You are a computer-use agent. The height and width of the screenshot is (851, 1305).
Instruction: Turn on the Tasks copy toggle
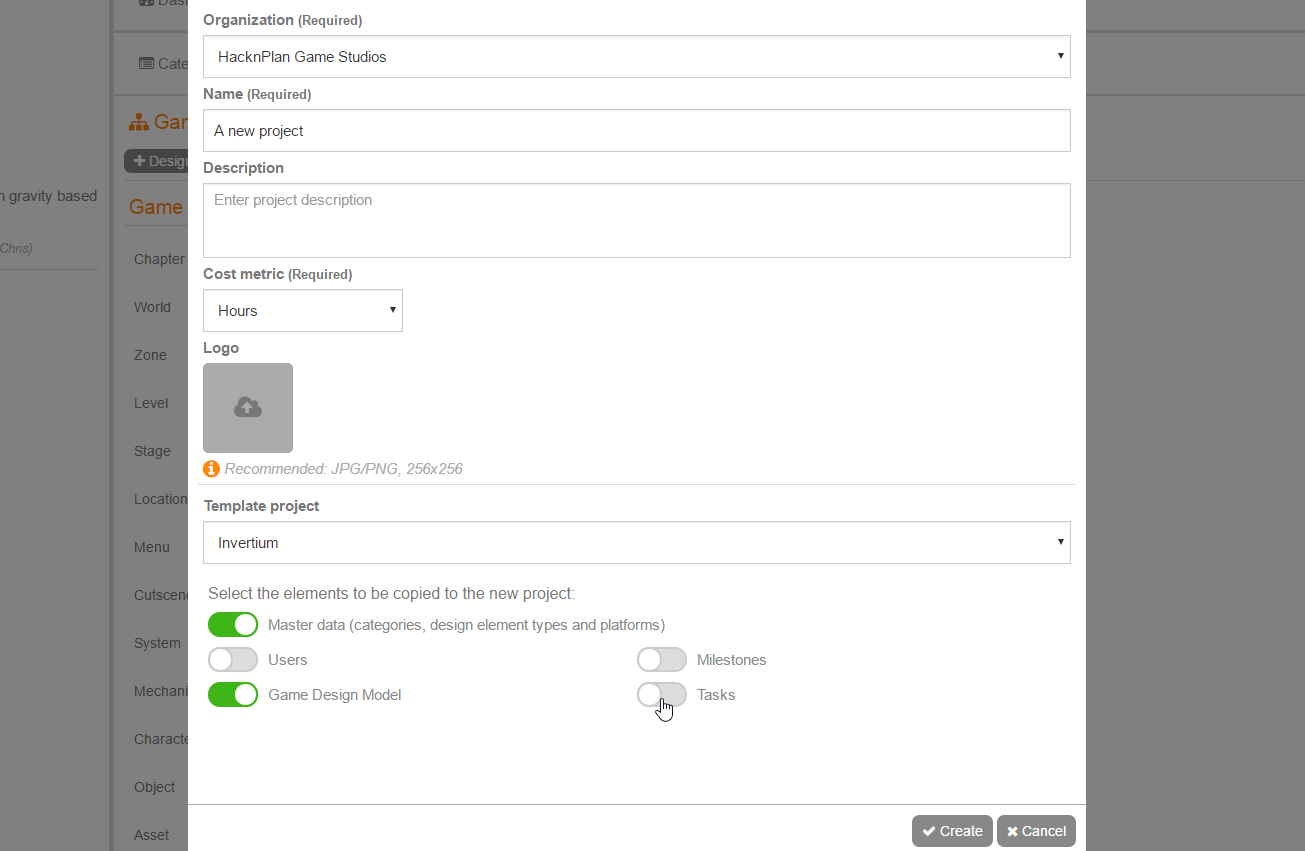[662, 695]
